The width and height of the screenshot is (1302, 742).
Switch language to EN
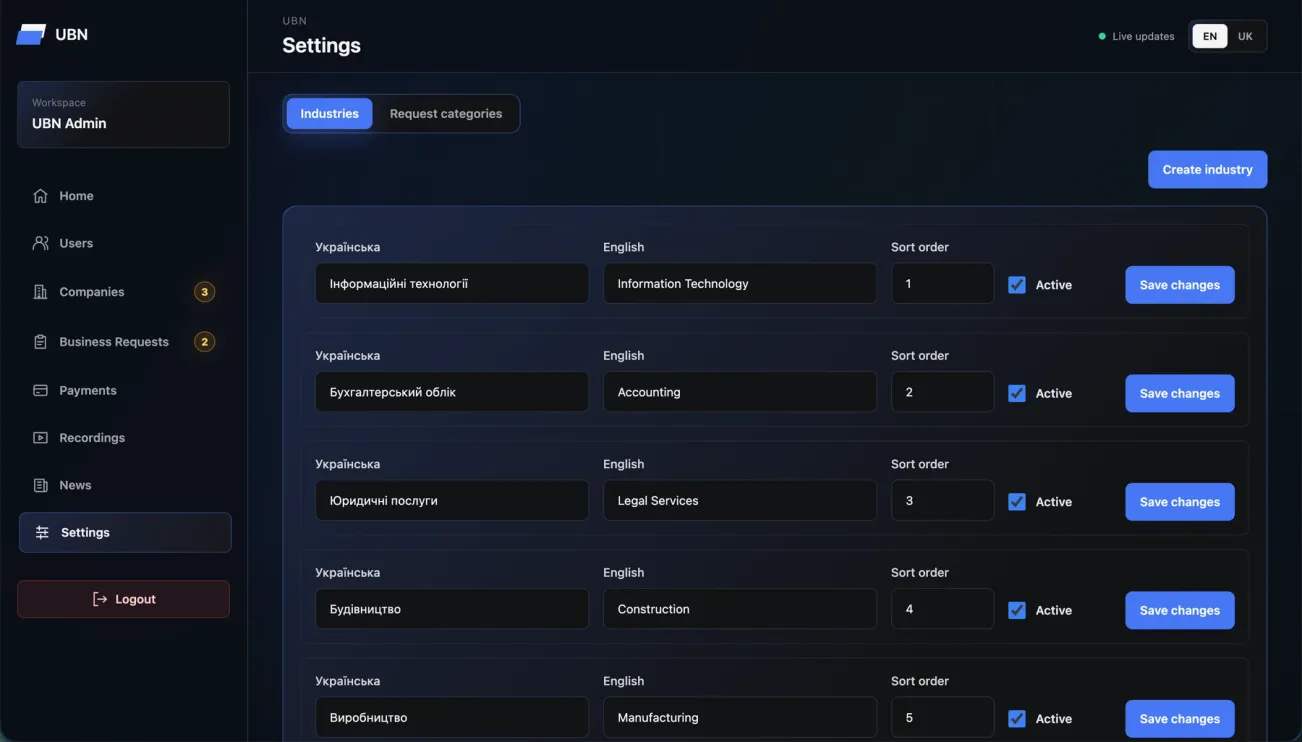click(x=1210, y=36)
